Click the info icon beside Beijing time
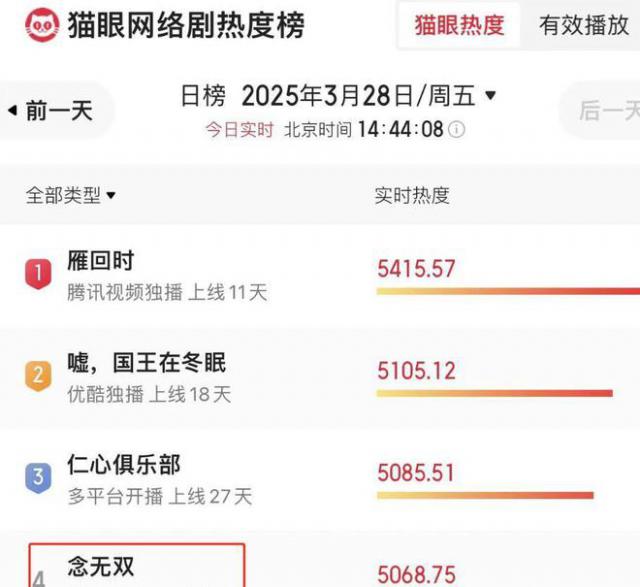640x587 pixels. coord(457,130)
